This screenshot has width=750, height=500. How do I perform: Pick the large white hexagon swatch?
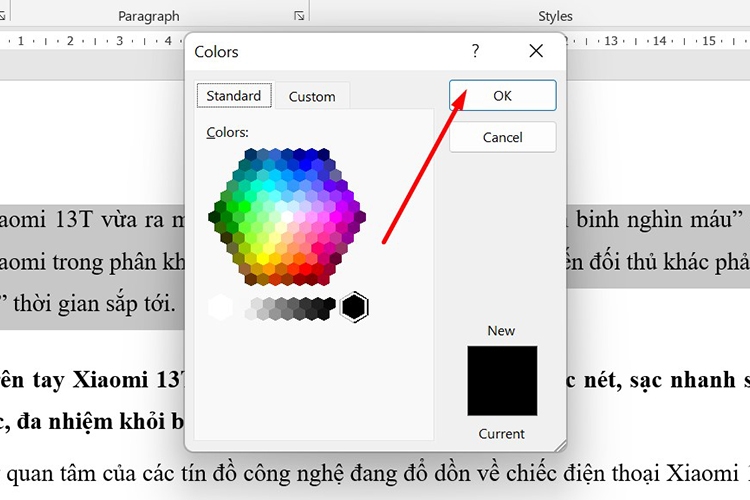(221, 307)
